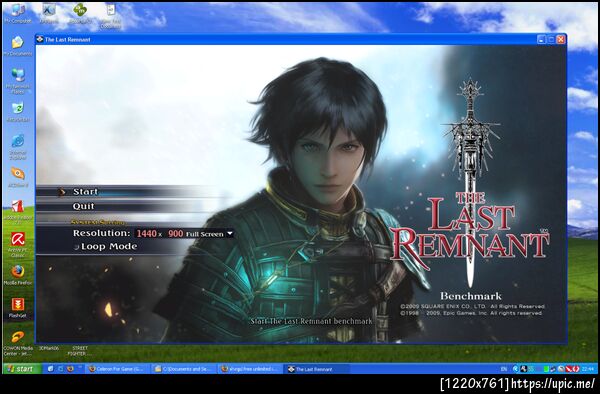Switch to the third Firefox taskbar button
600x394 pixels.
pos(249,369)
